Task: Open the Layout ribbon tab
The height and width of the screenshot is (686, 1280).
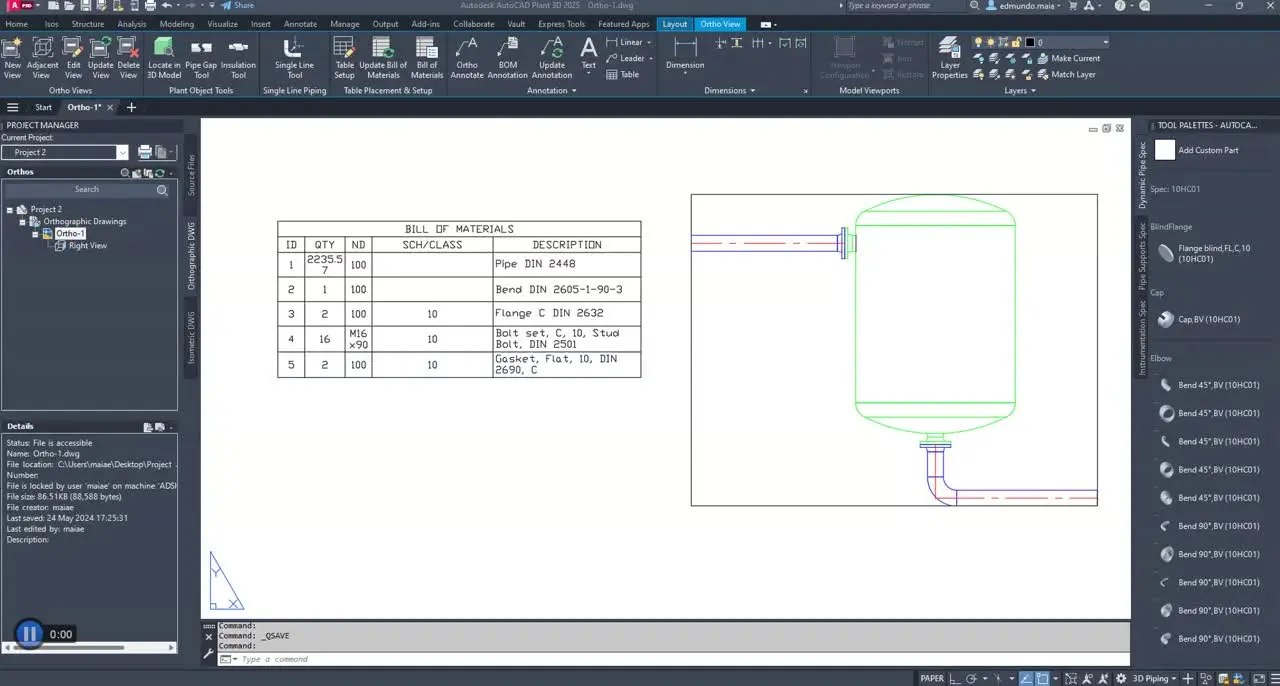Action: pos(675,24)
